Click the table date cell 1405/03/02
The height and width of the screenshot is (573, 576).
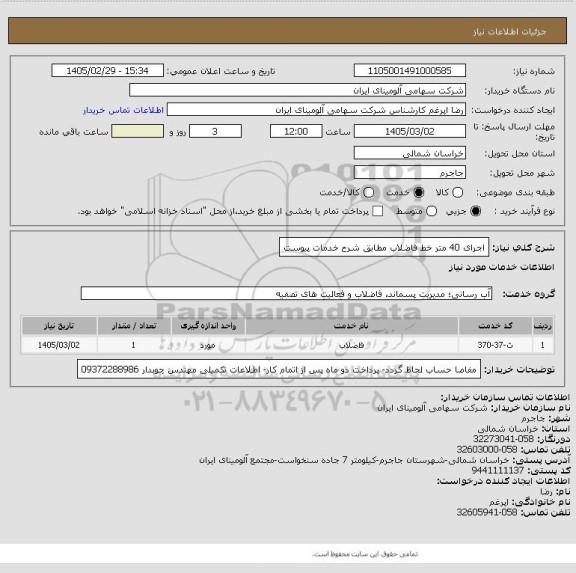tap(59, 345)
